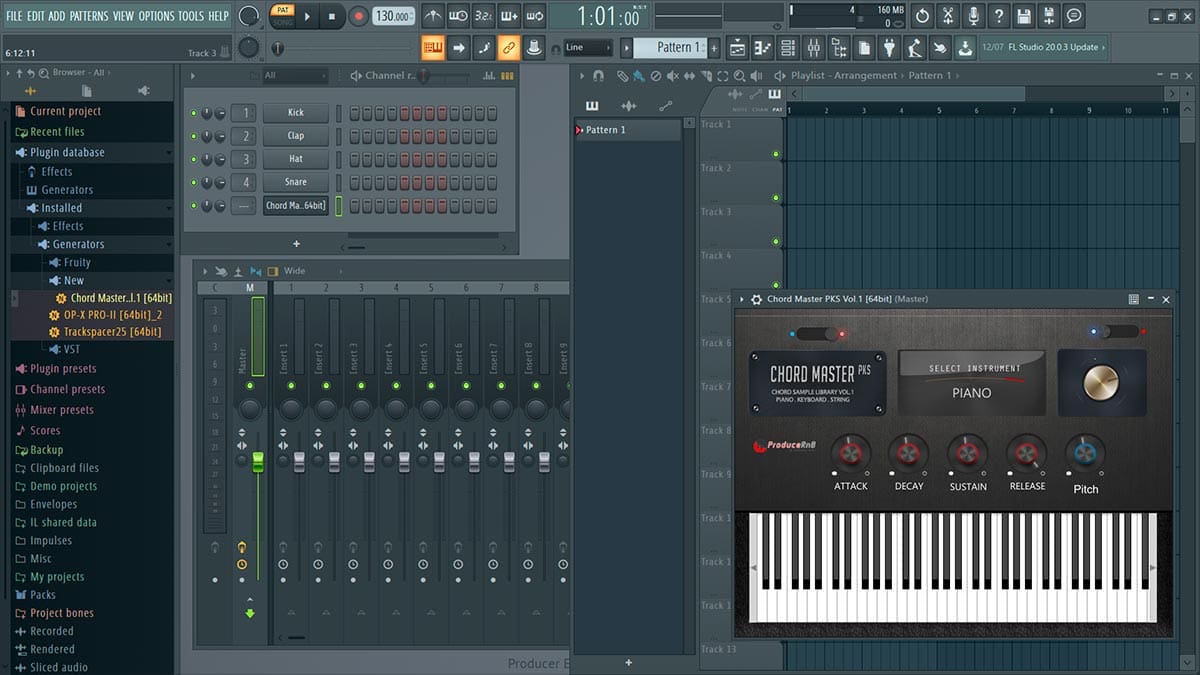1200x675 pixels.
Task: Open help with the question mark icon
Action: [998, 16]
